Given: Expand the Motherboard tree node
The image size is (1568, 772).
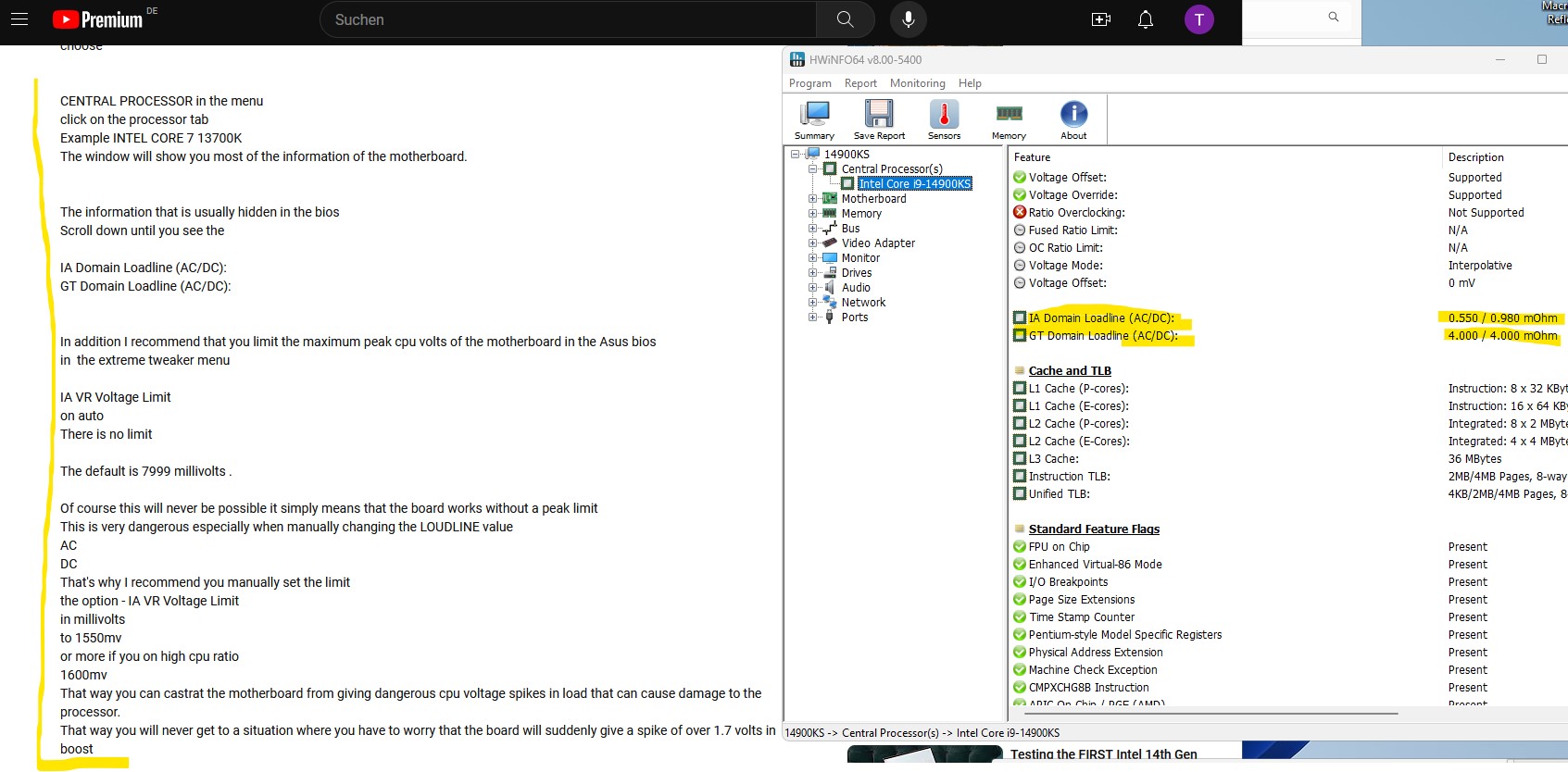Looking at the screenshot, I should pyautogui.click(x=812, y=199).
